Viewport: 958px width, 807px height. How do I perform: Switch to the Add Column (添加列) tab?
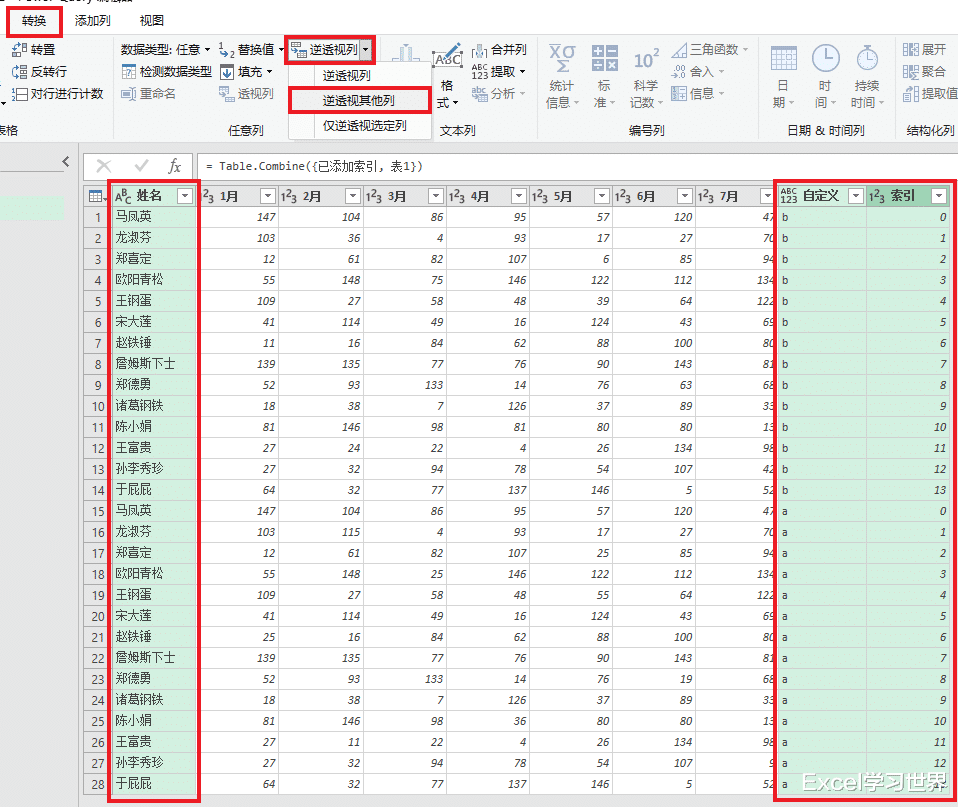click(92, 21)
